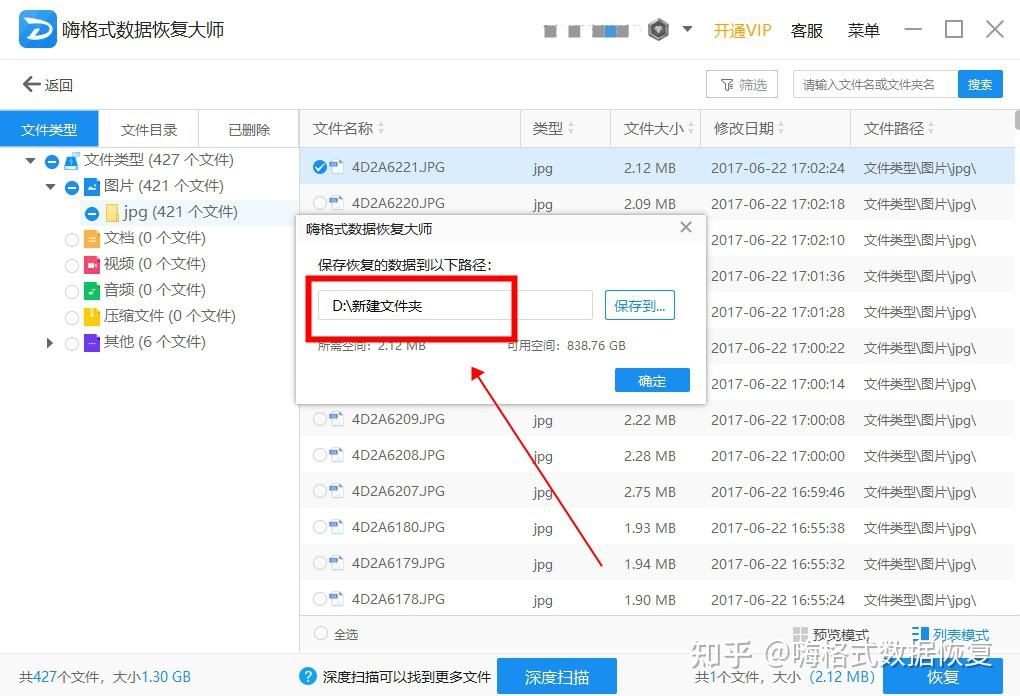Click image icon of 4D2A6180.JPG

pyautogui.click(x=336, y=527)
